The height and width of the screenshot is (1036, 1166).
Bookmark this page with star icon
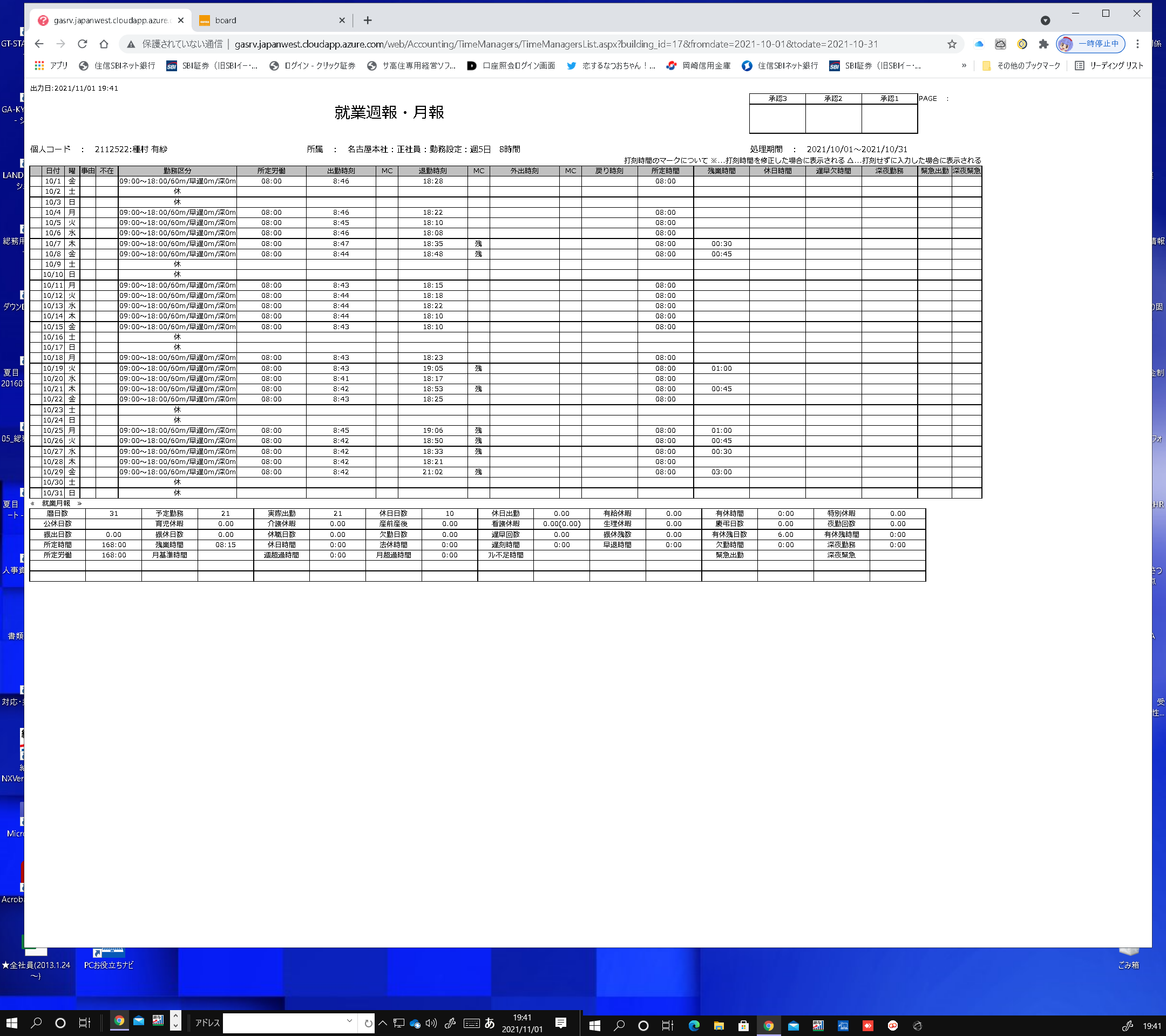click(952, 44)
